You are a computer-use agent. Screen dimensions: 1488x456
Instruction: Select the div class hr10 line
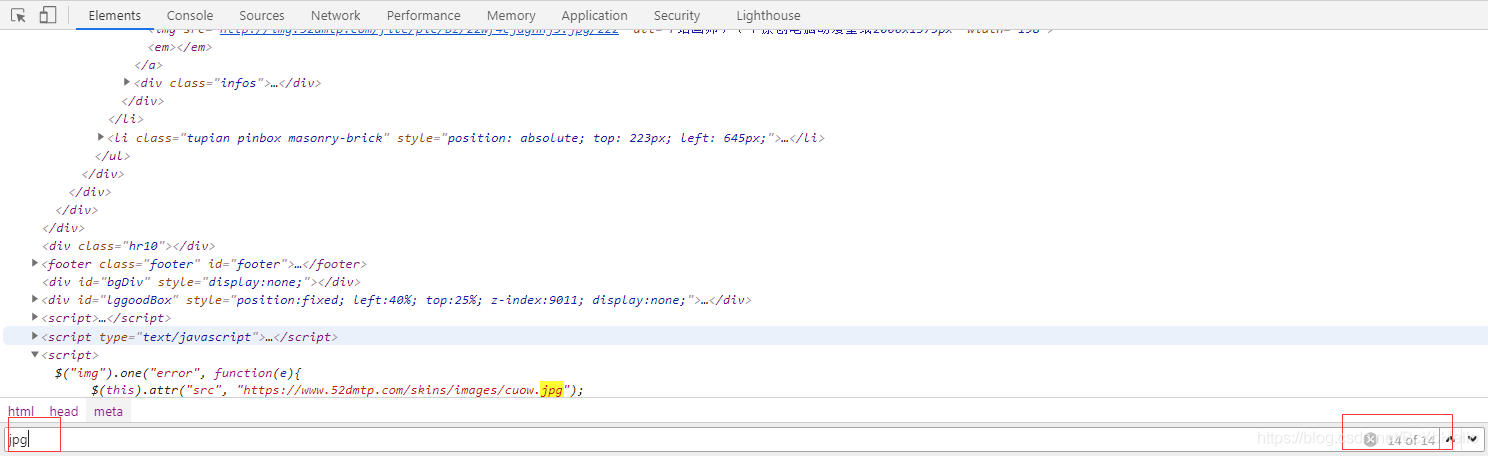[x=128, y=246]
